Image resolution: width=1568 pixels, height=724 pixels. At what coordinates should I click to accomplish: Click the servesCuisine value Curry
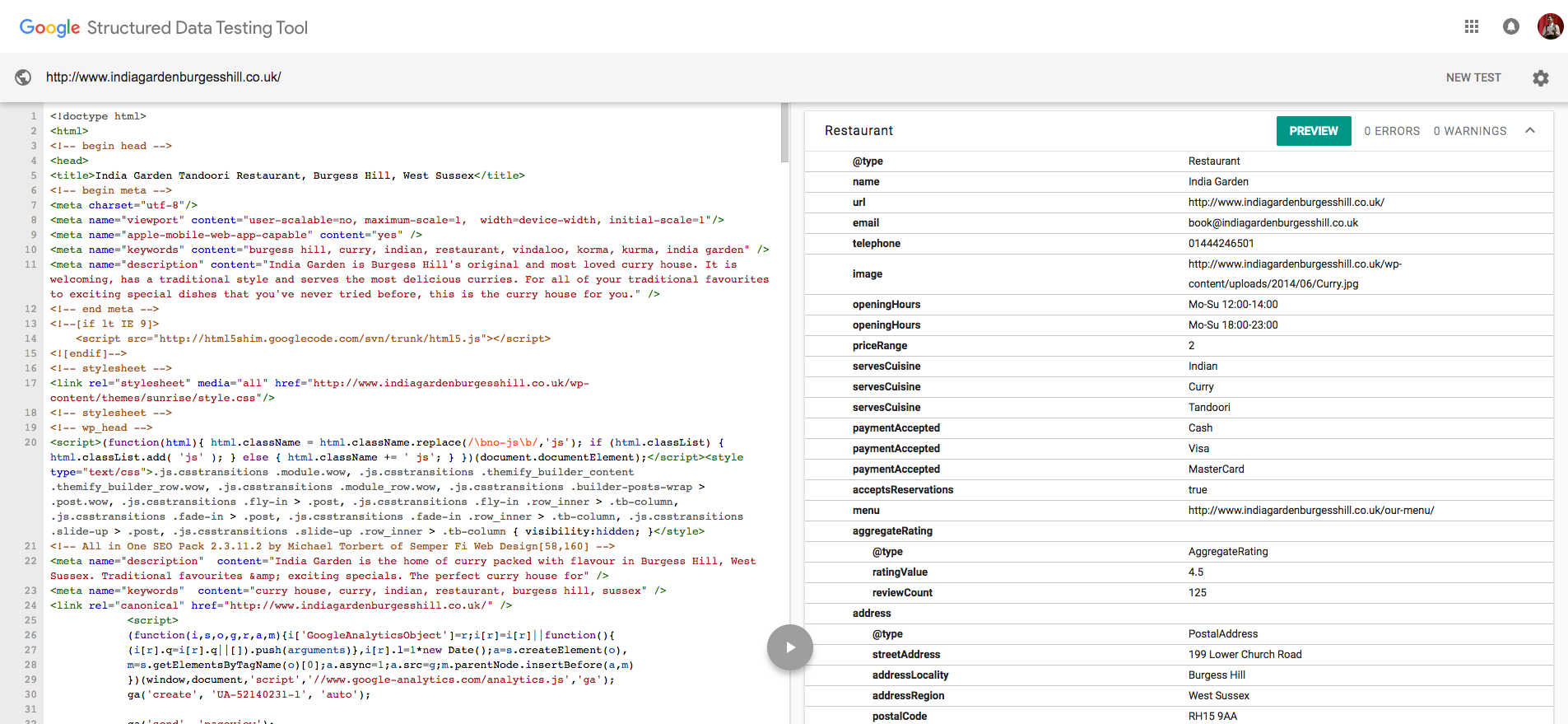point(1201,387)
